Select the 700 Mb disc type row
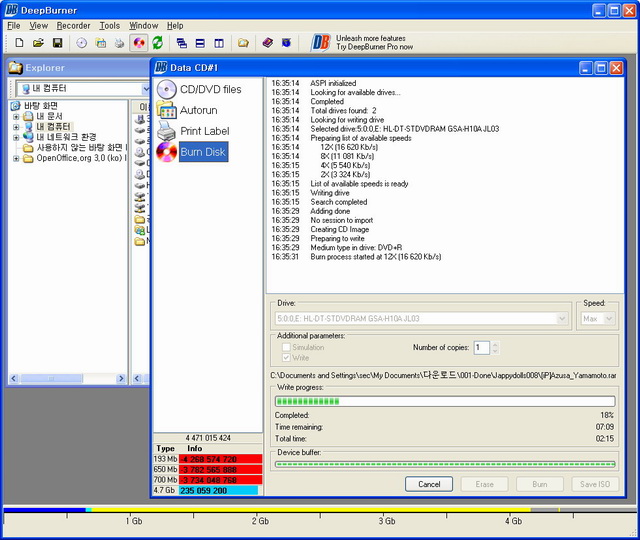This screenshot has height=540, width=640. 207,480
